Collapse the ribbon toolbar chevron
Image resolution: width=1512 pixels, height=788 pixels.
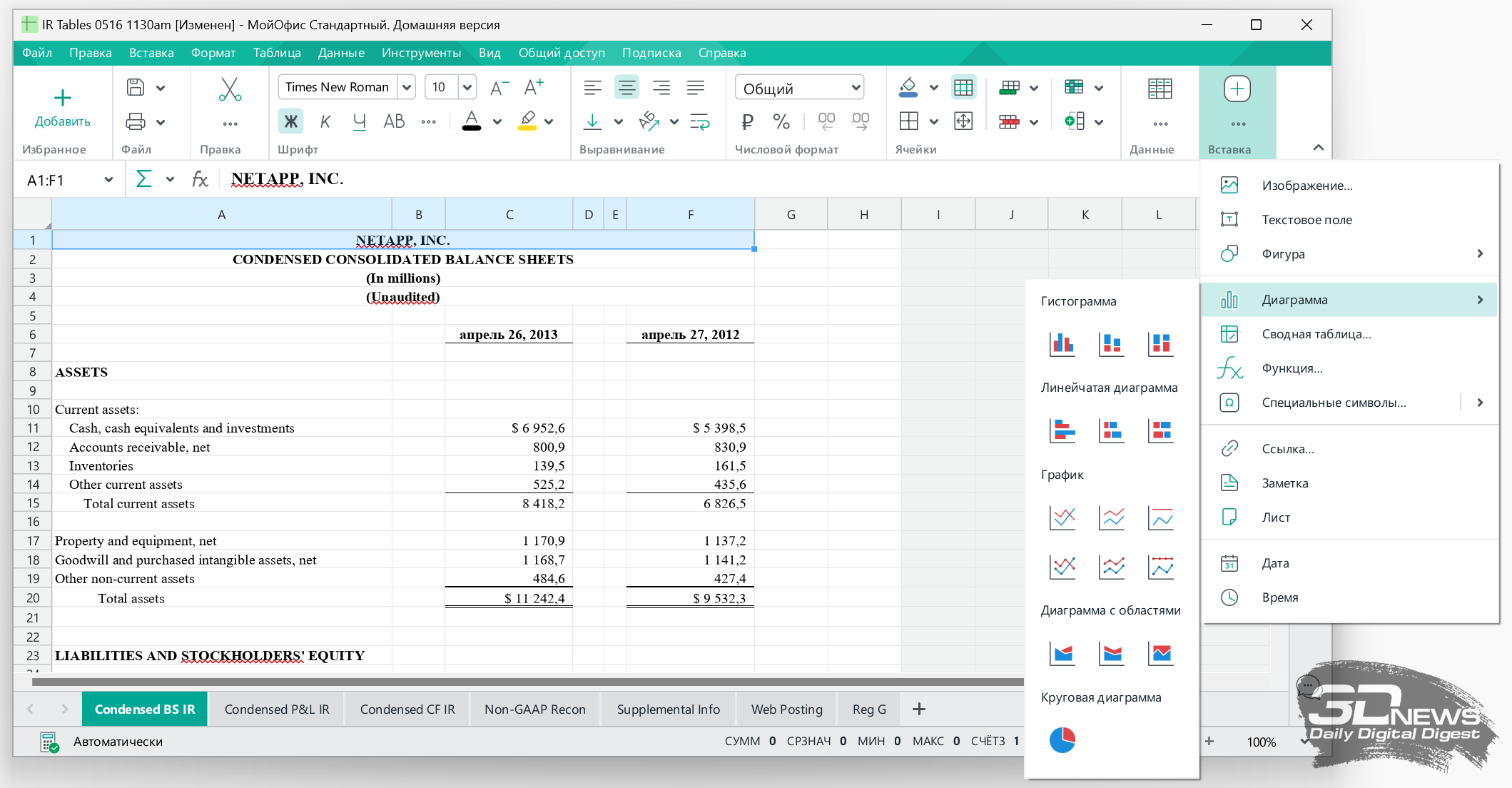1318,148
